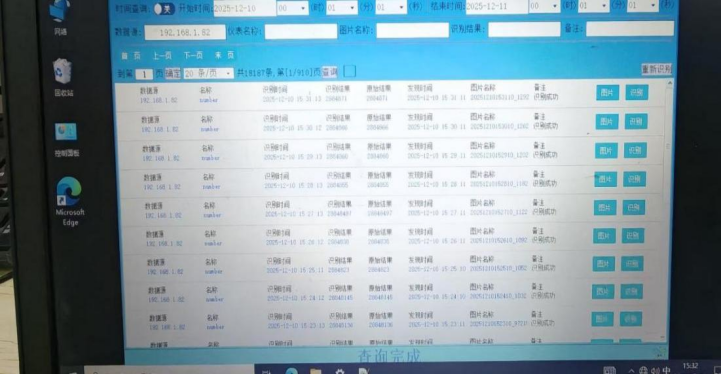Open 图片 for the 15:28:13 row
Screen dimensions: 721x375
[605, 179]
